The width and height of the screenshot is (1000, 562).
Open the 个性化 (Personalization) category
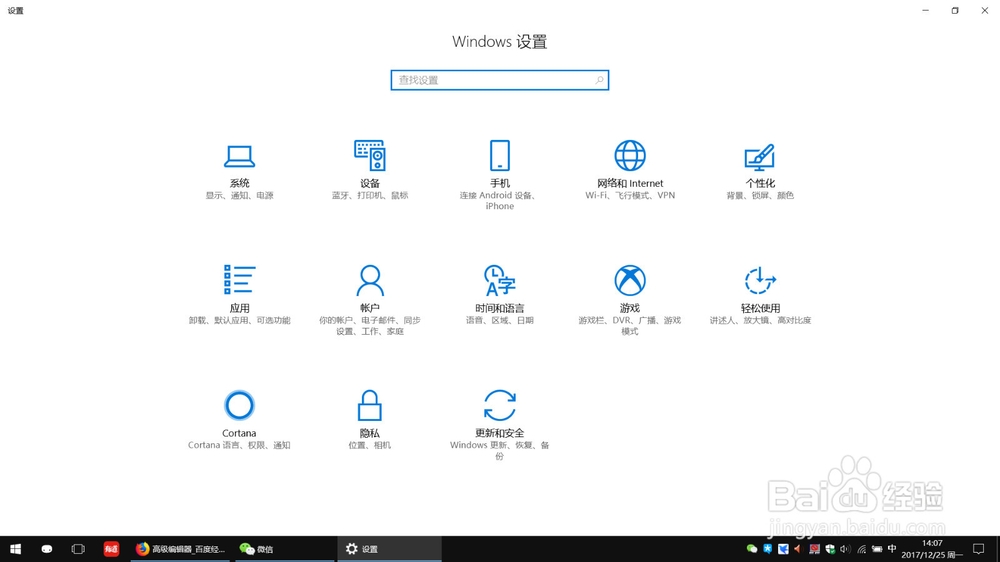tap(760, 170)
